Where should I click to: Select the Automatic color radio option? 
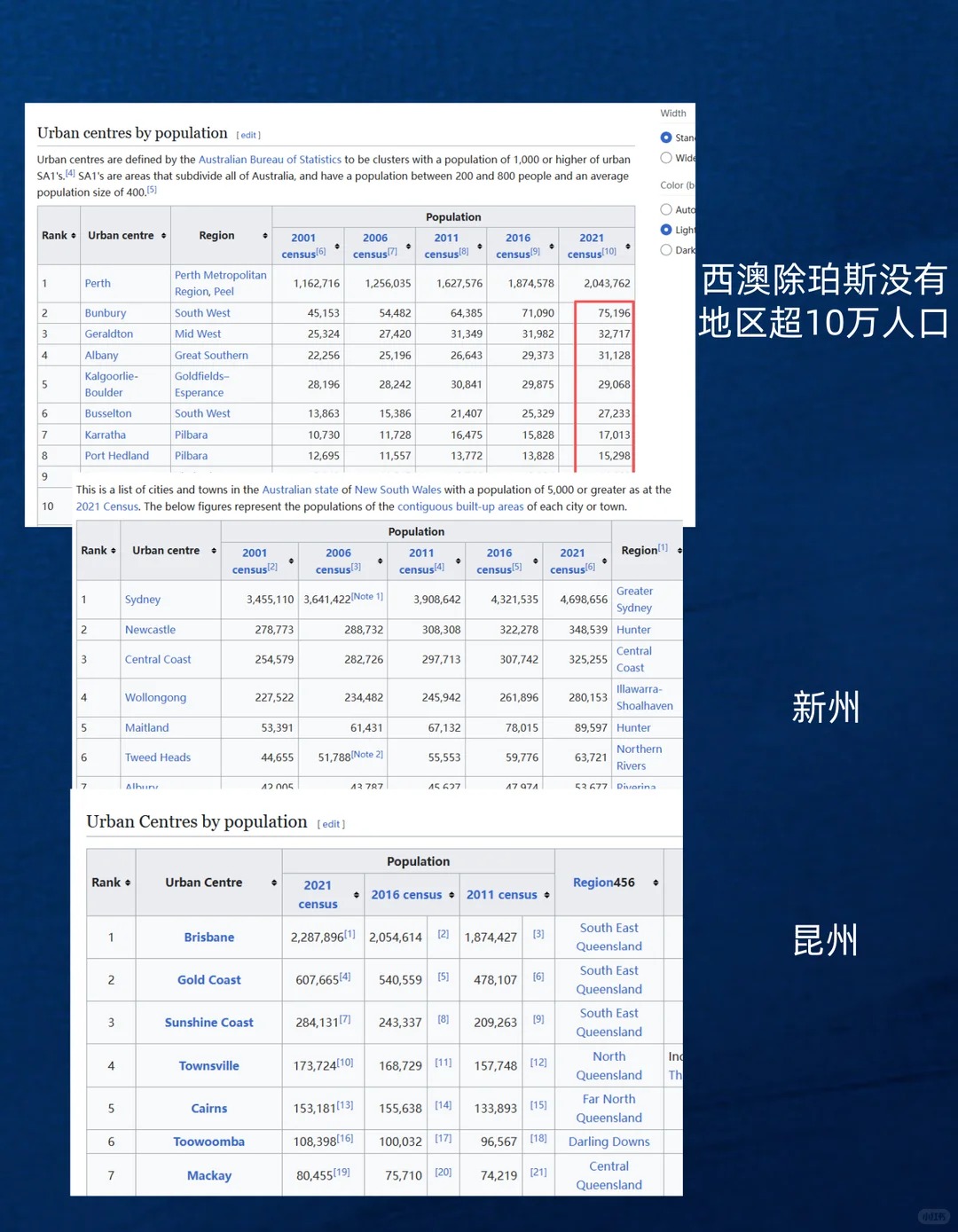666,210
